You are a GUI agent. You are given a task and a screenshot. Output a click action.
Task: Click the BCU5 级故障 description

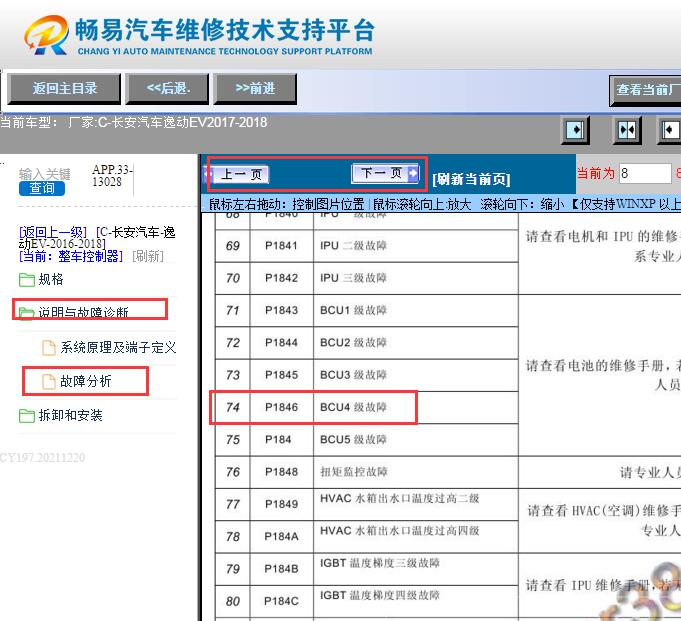(x=353, y=439)
